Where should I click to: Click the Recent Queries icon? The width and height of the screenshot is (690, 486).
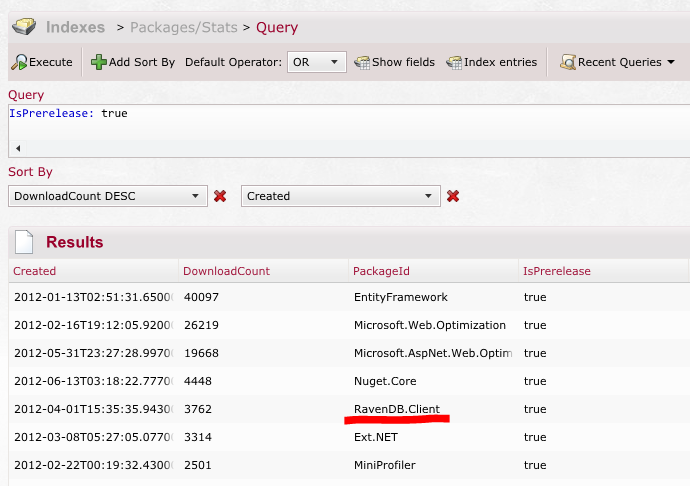[x=568, y=62]
